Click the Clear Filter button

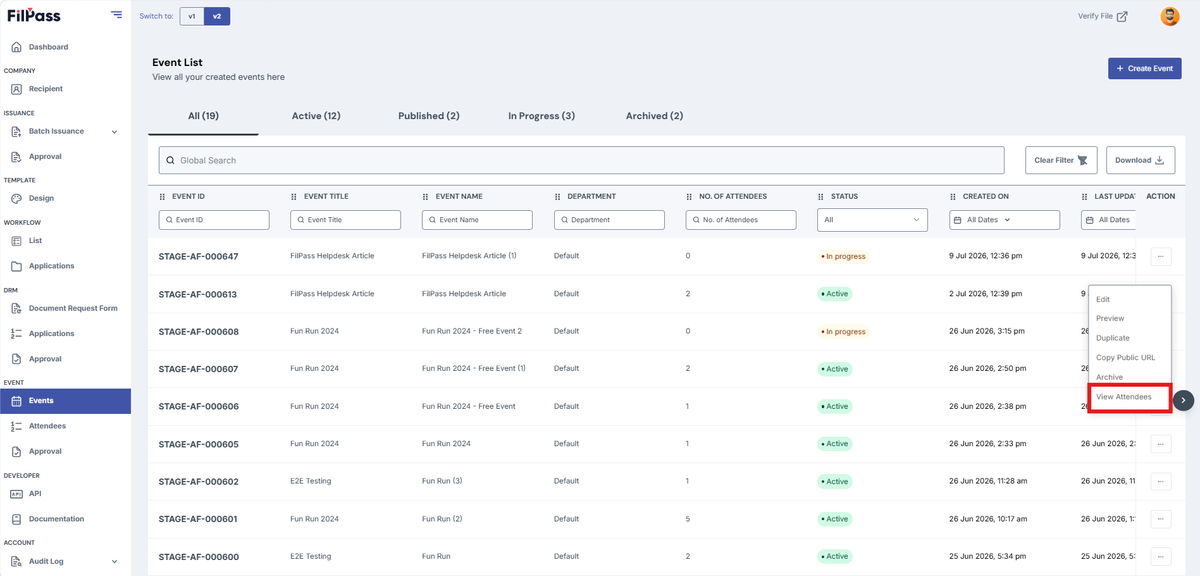[1062, 160]
